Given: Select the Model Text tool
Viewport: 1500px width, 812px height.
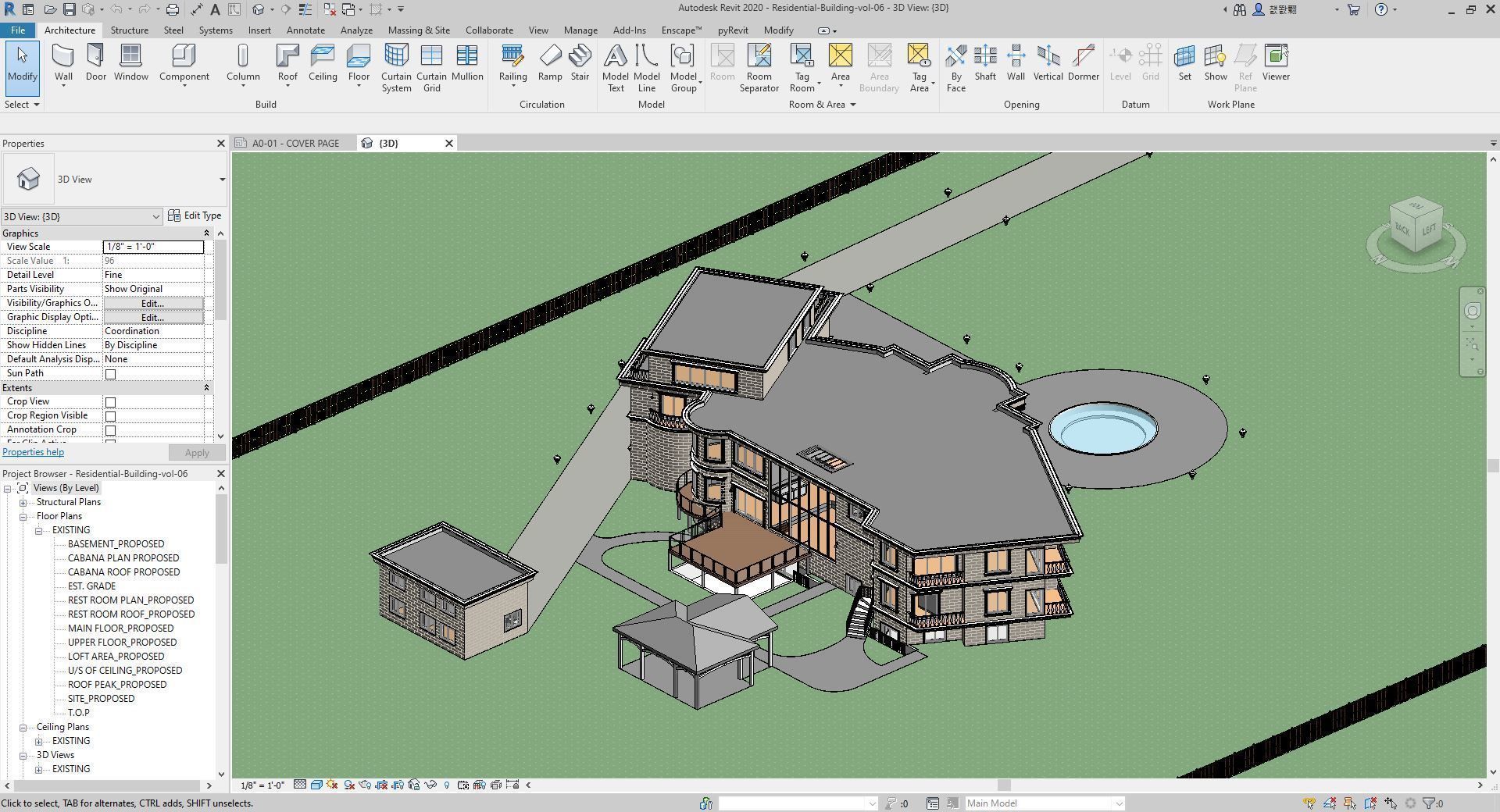Looking at the screenshot, I should (x=615, y=68).
